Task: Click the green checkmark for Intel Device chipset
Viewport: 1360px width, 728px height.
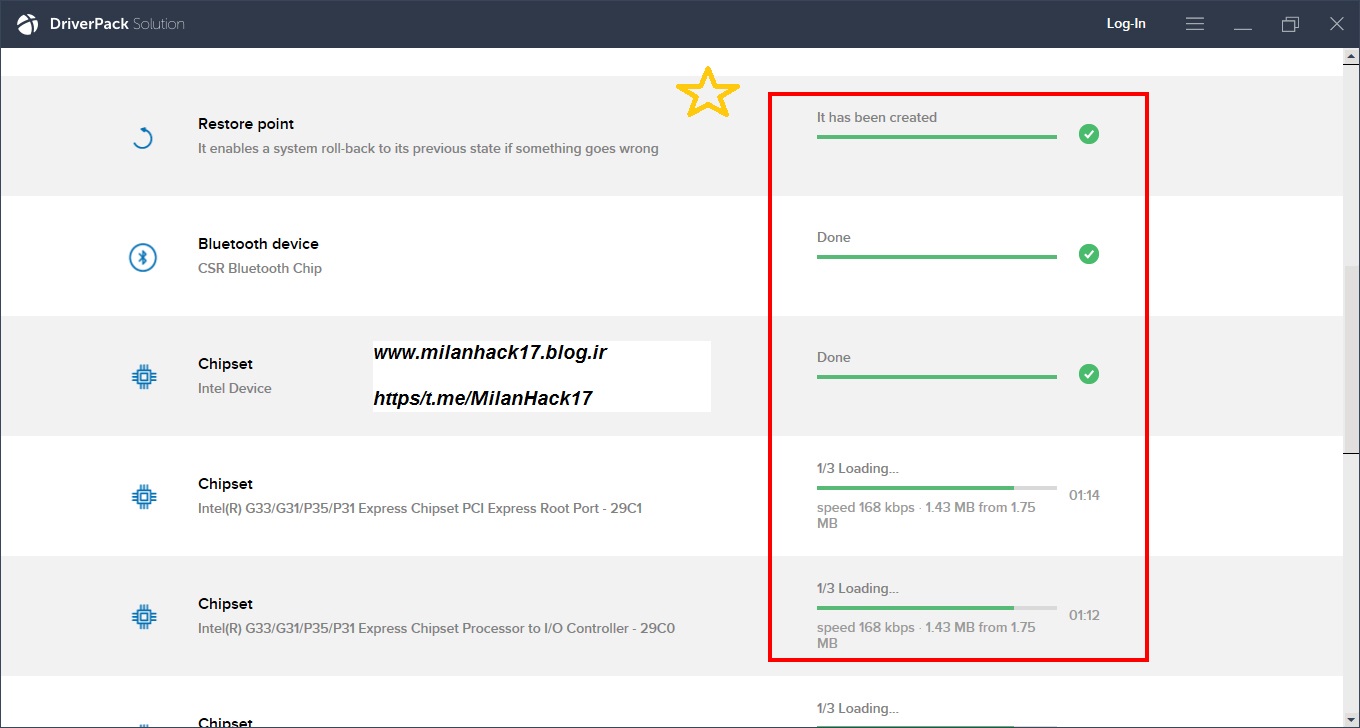Action: point(1089,374)
